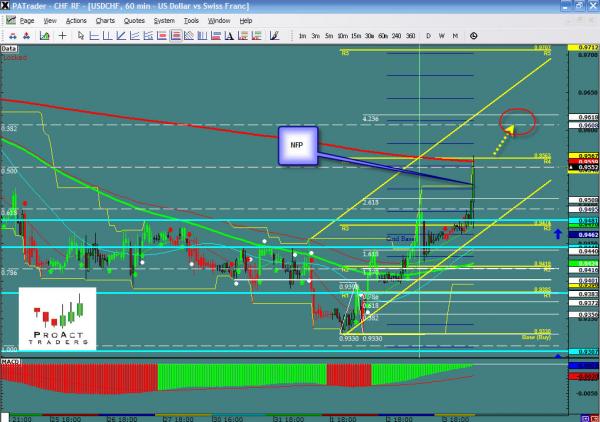Switch chart to 1m timeframe

click(302, 36)
